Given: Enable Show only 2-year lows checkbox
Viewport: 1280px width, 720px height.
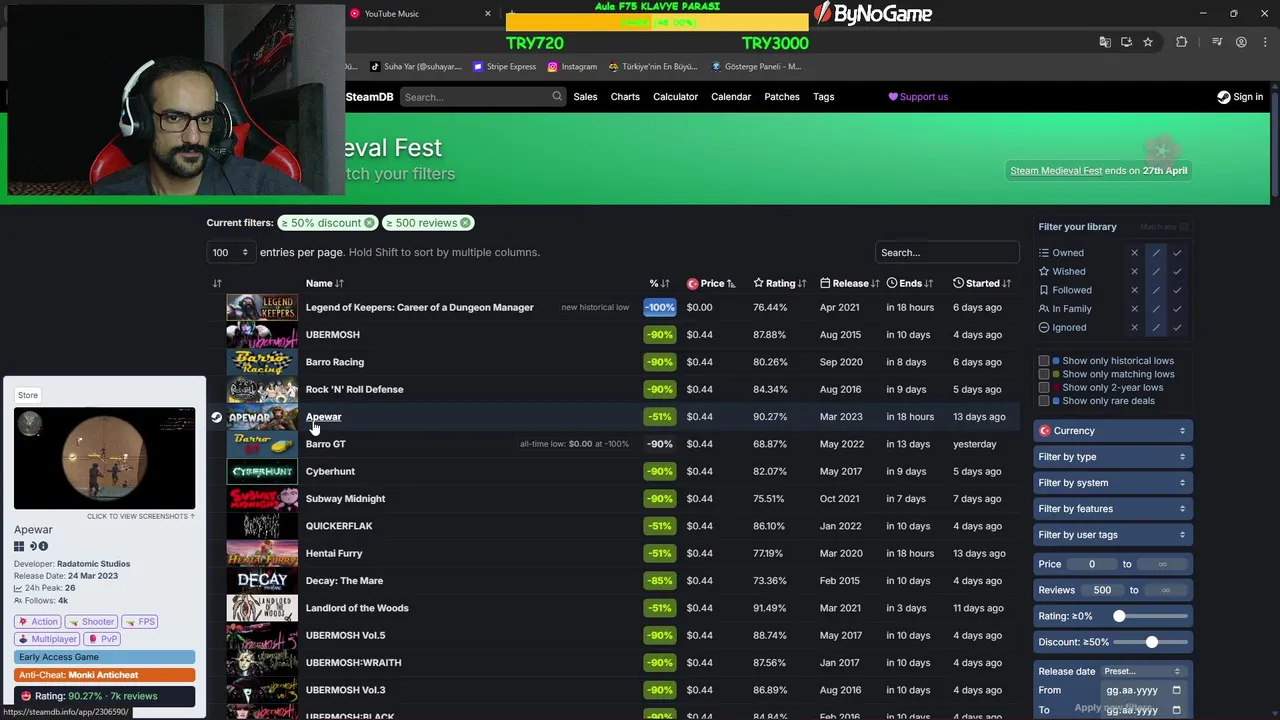Looking at the screenshot, I should click(x=1044, y=388).
